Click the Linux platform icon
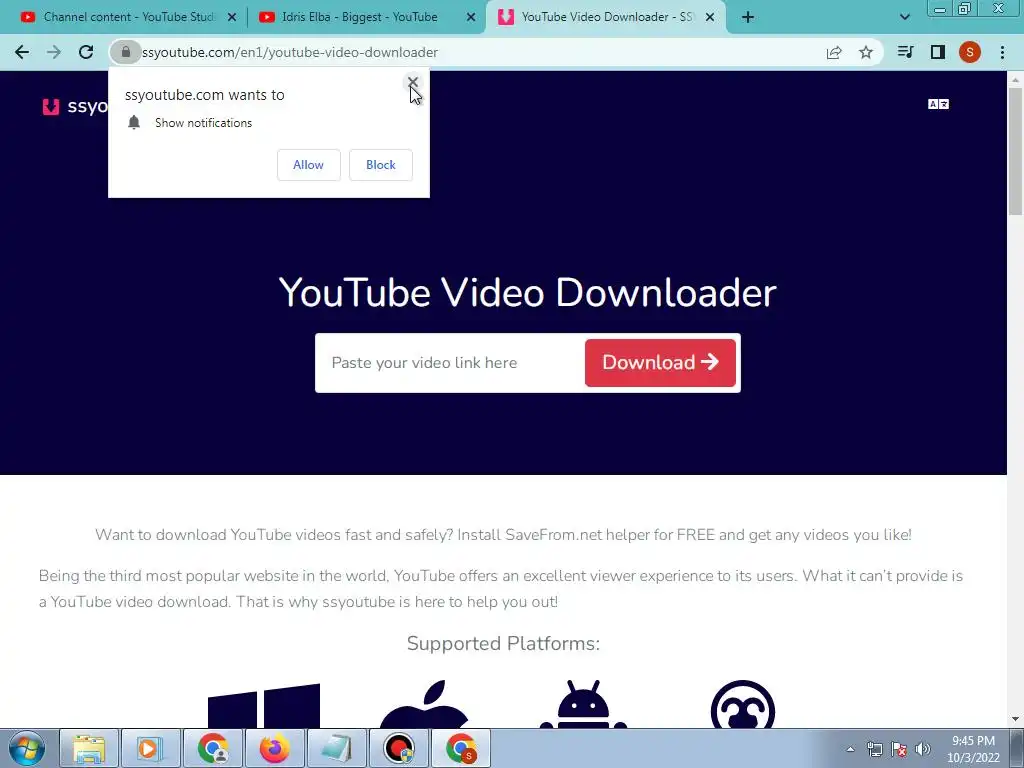Screen dimensions: 1024x768 tap(743, 704)
